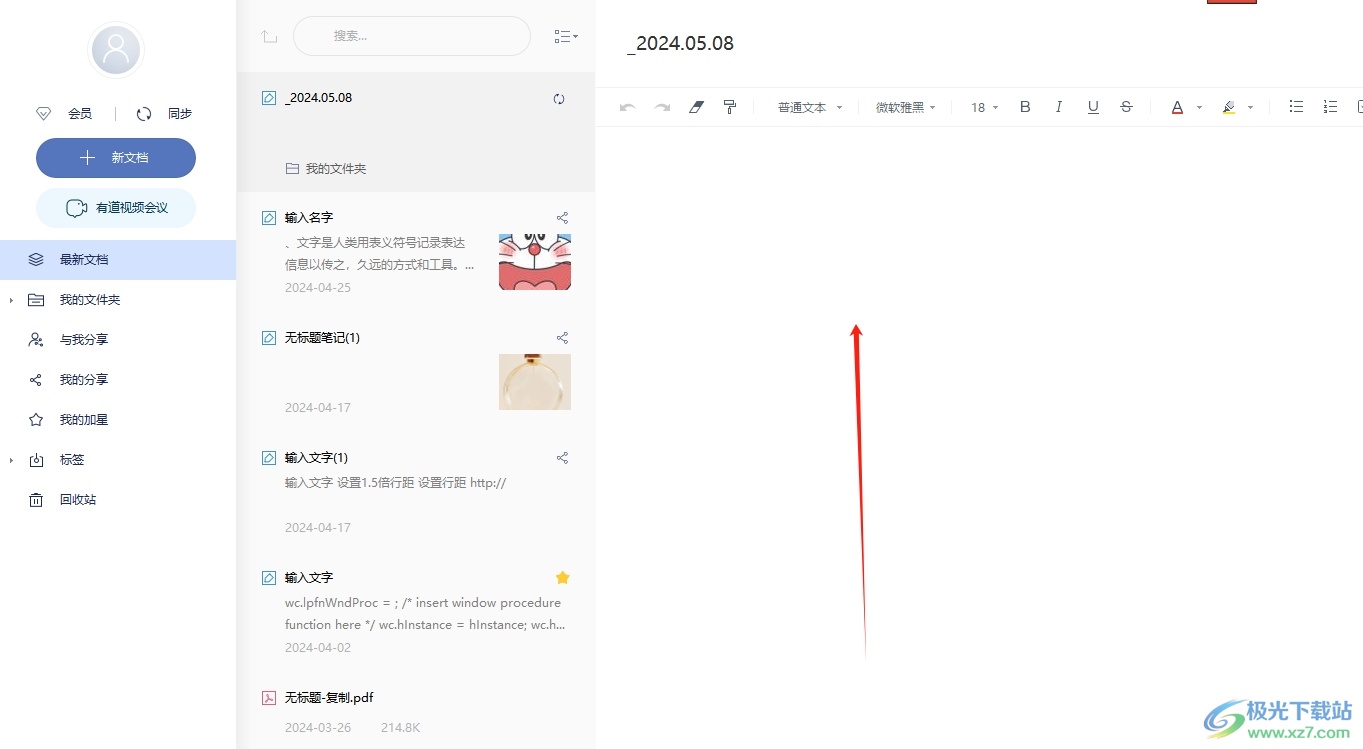This screenshot has width=1363, height=749.
Task: Click the user avatar icon
Action: 116,50
